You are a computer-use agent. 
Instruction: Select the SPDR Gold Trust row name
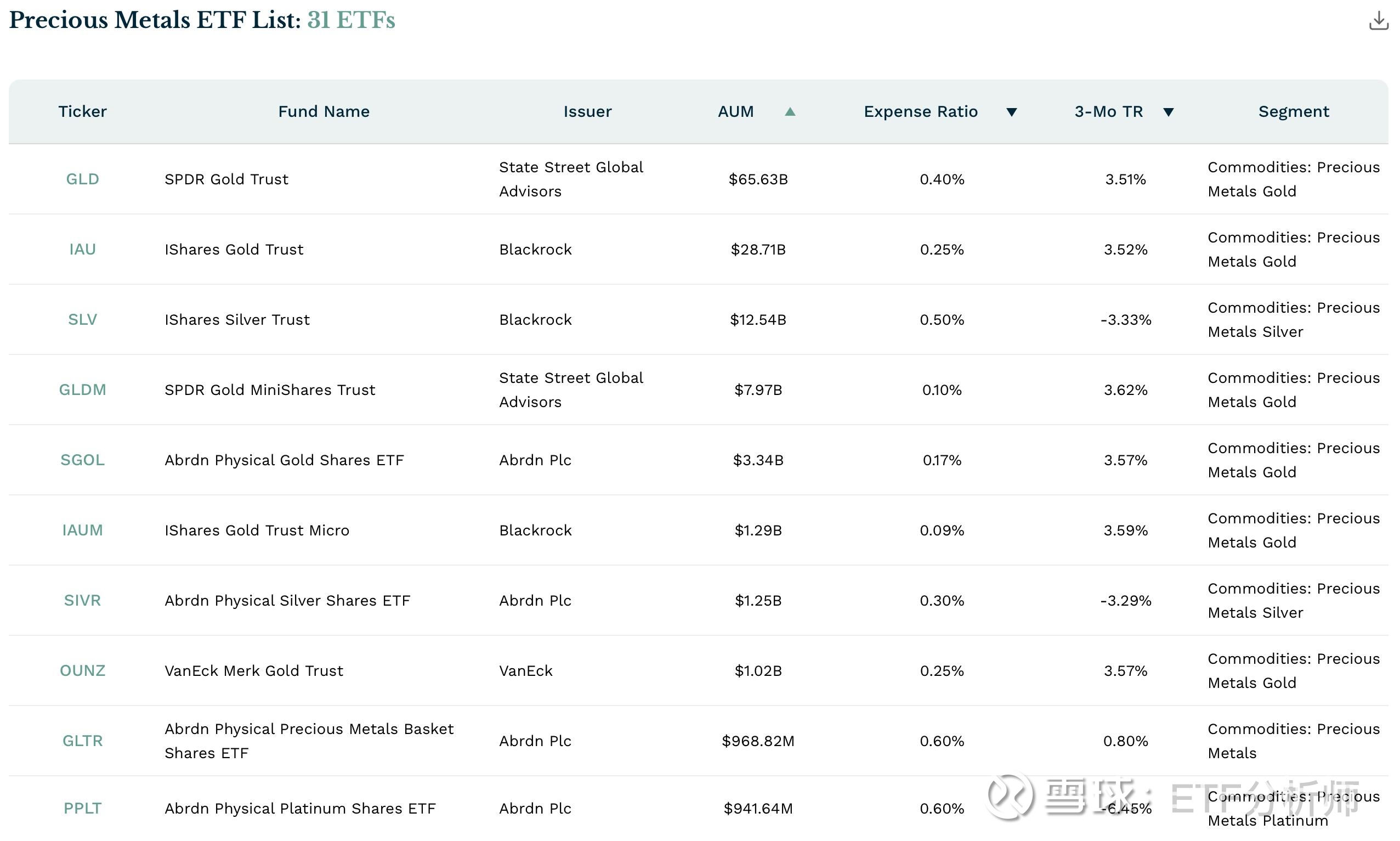pos(226,179)
